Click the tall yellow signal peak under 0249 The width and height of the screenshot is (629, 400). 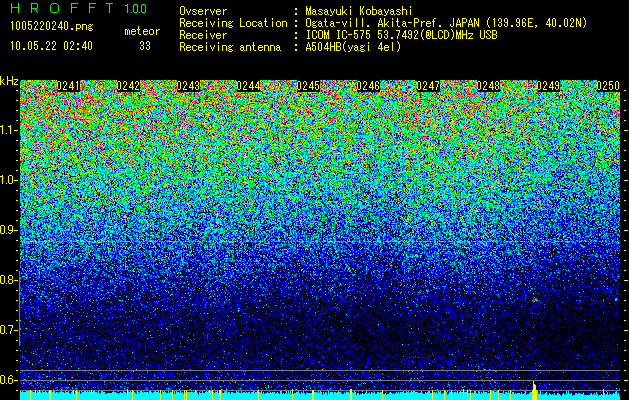point(534,390)
